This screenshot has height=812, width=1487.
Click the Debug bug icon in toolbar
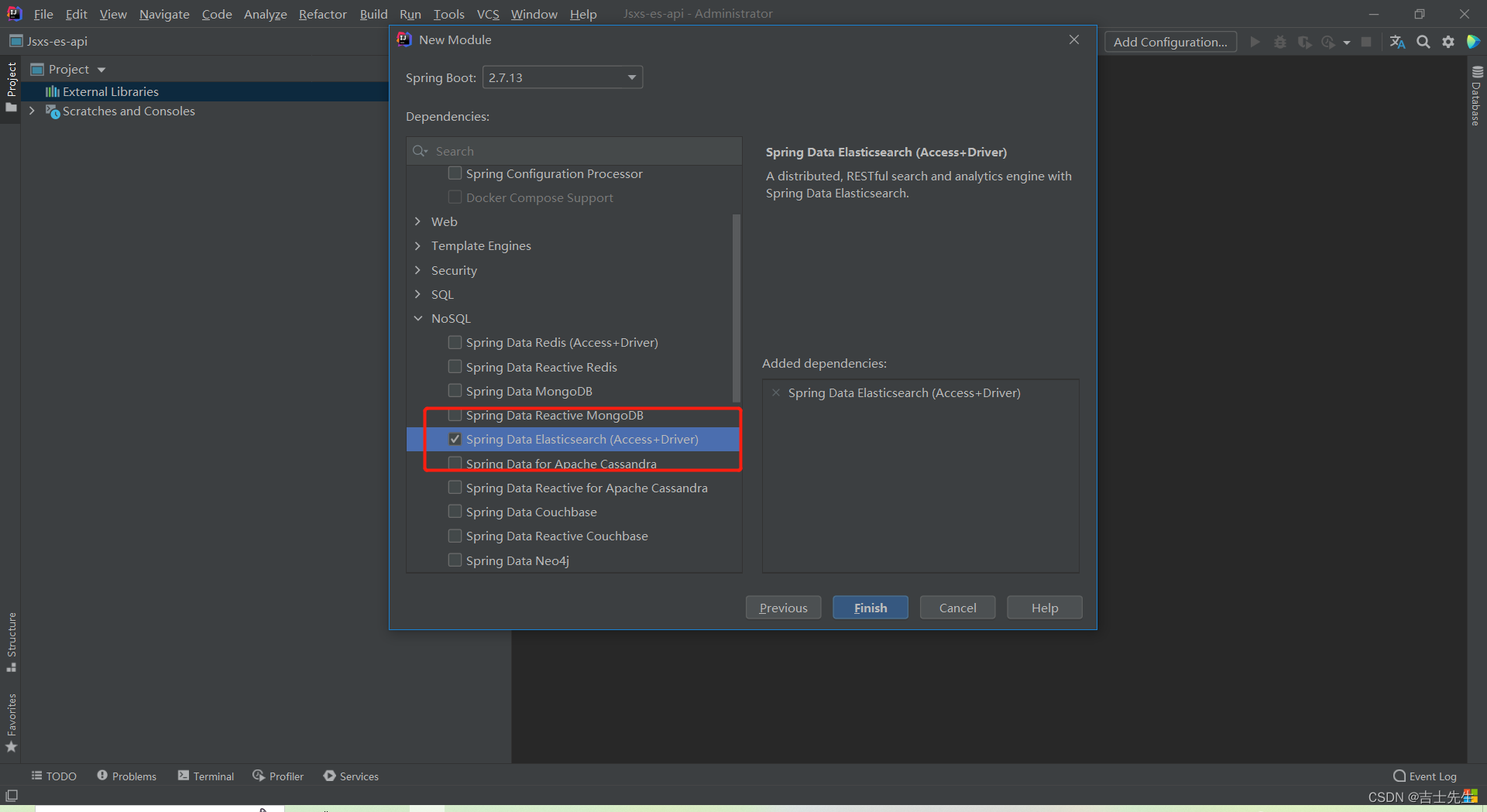point(1280,42)
